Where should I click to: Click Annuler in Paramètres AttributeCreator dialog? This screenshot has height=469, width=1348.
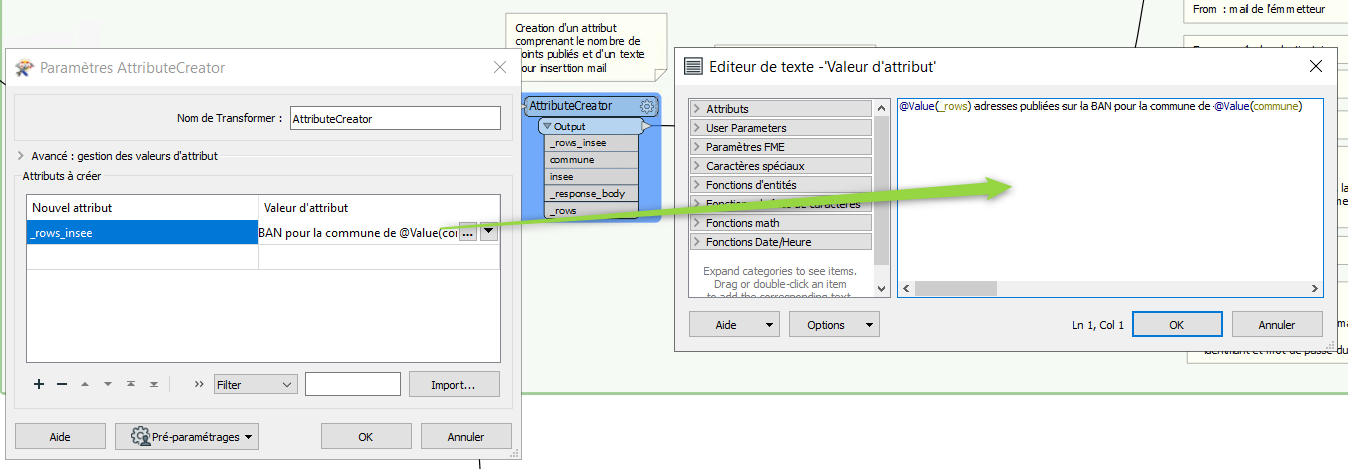click(466, 437)
